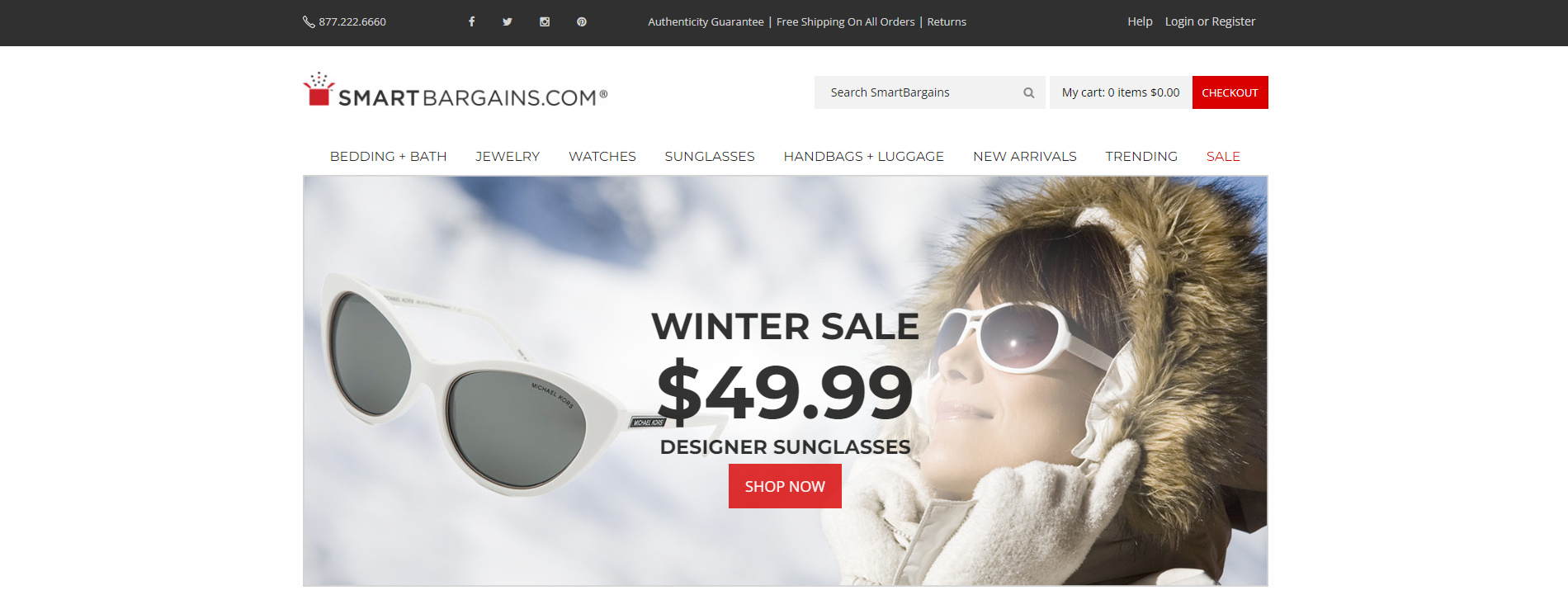Screen dimensions: 1568x595
Task: Open the Authenticity Guarantee link
Action: tap(706, 21)
